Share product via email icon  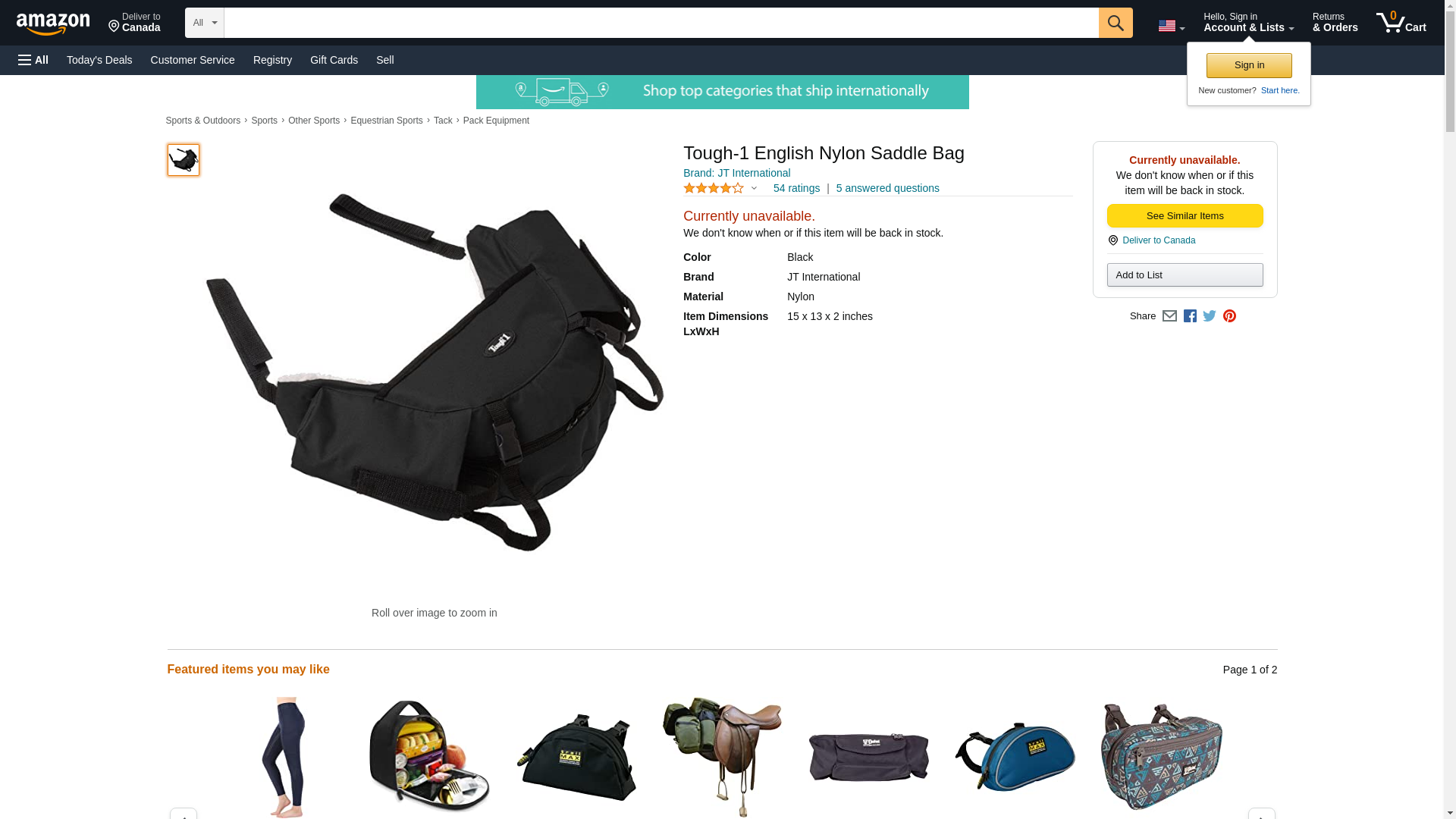tap(1169, 316)
